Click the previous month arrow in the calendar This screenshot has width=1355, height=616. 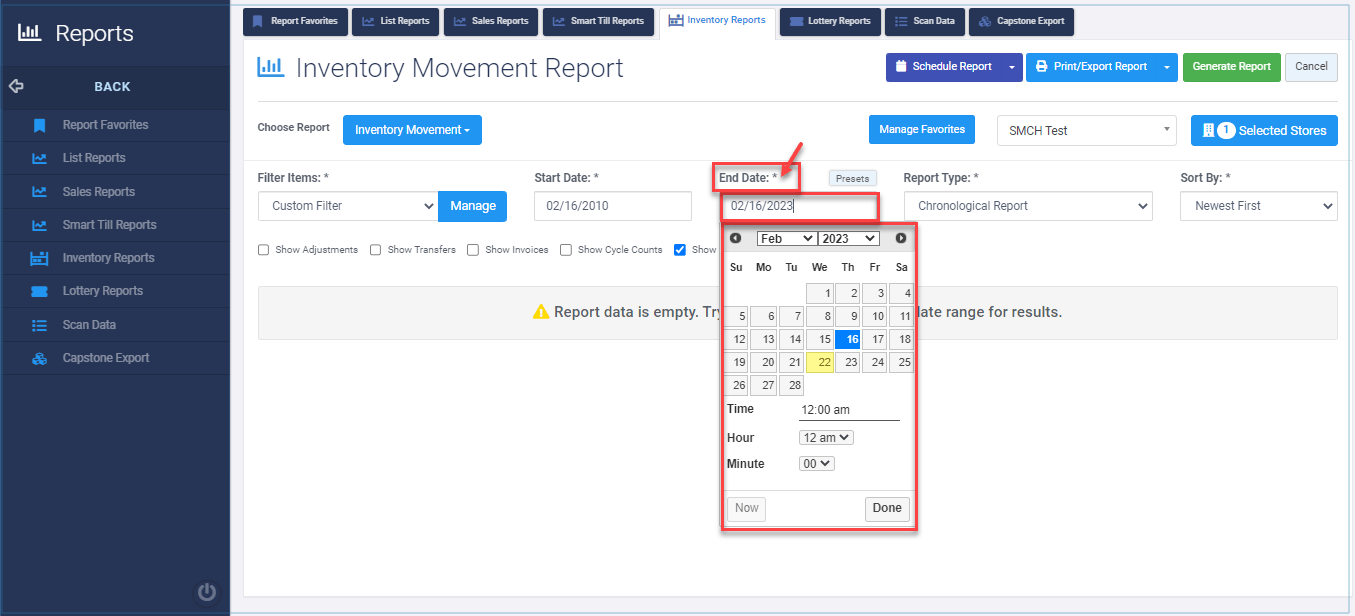click(736, 238)
